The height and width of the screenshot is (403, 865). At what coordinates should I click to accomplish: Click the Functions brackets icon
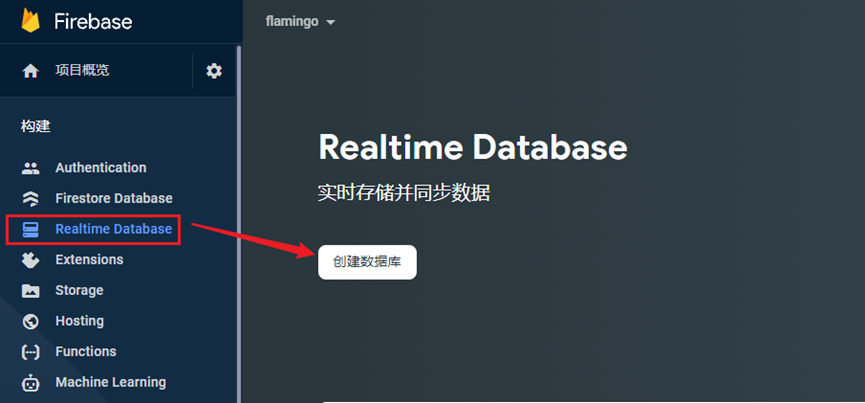(x=30, y=352)
